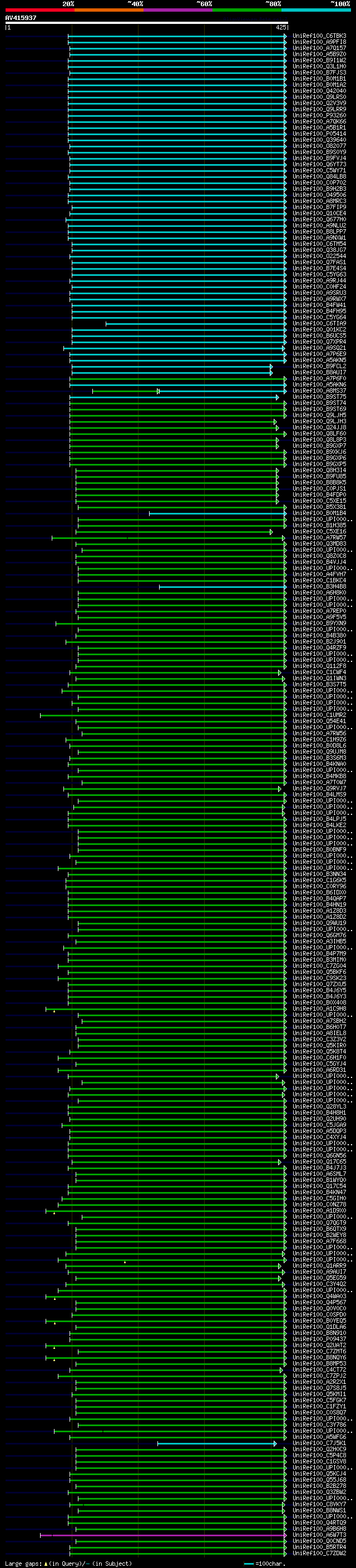Select the UniRef100_Q2H0C9 label
The width and height of the screenshot is (356, 1568).
click(319, 1450)
